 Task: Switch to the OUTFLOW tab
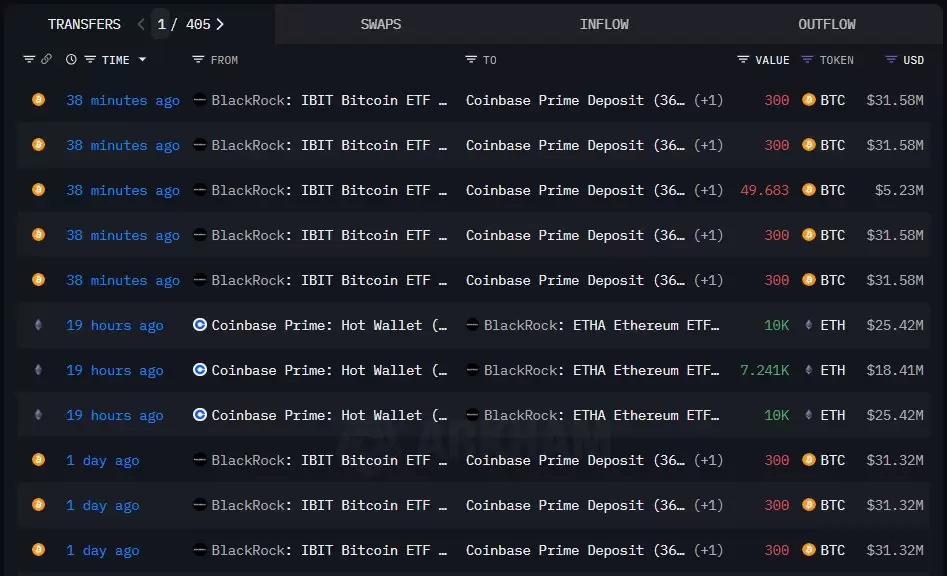tap(827, 24)
